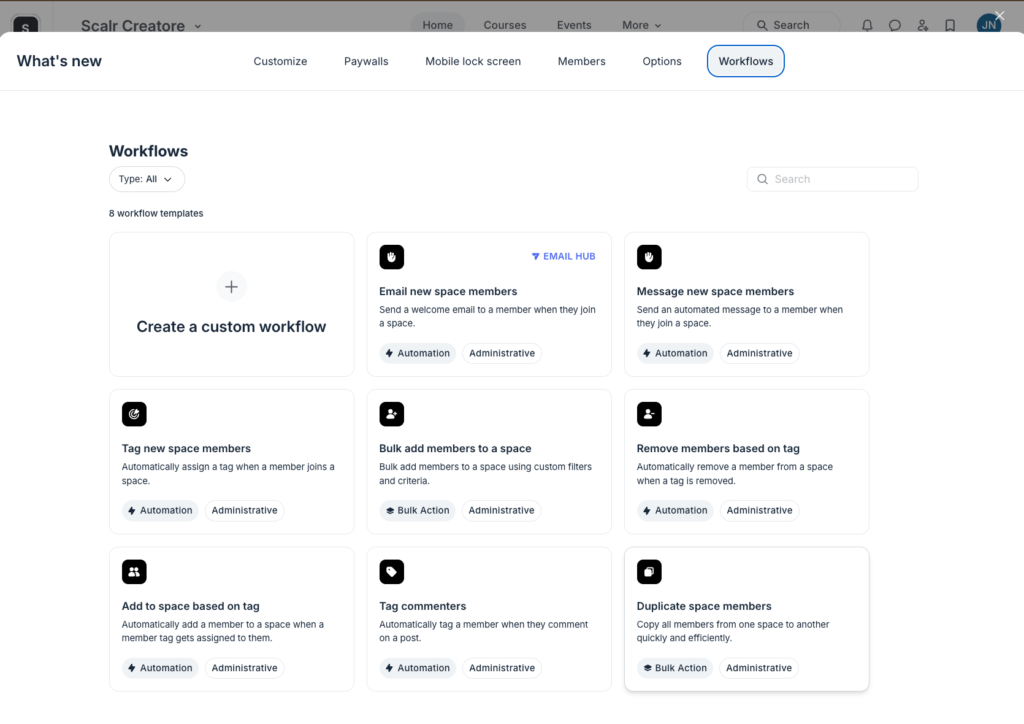The image size is (1024, 724).
Task: Open the Mobile lock screen tab
Action: (x=473, y=61)
